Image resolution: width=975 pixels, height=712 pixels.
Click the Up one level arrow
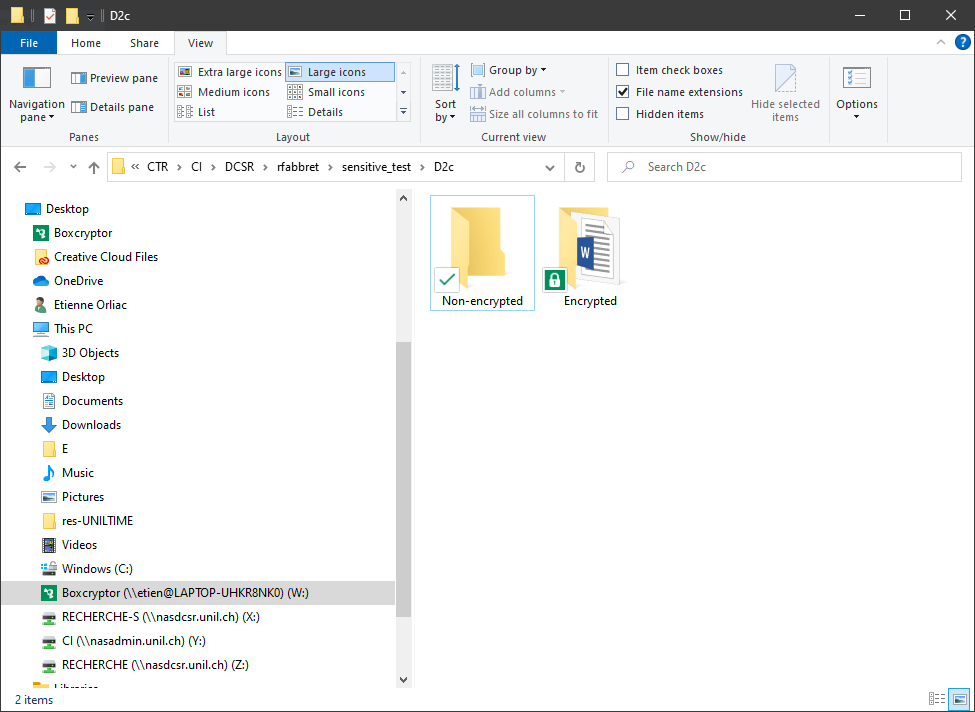click(x=94, y=167)
